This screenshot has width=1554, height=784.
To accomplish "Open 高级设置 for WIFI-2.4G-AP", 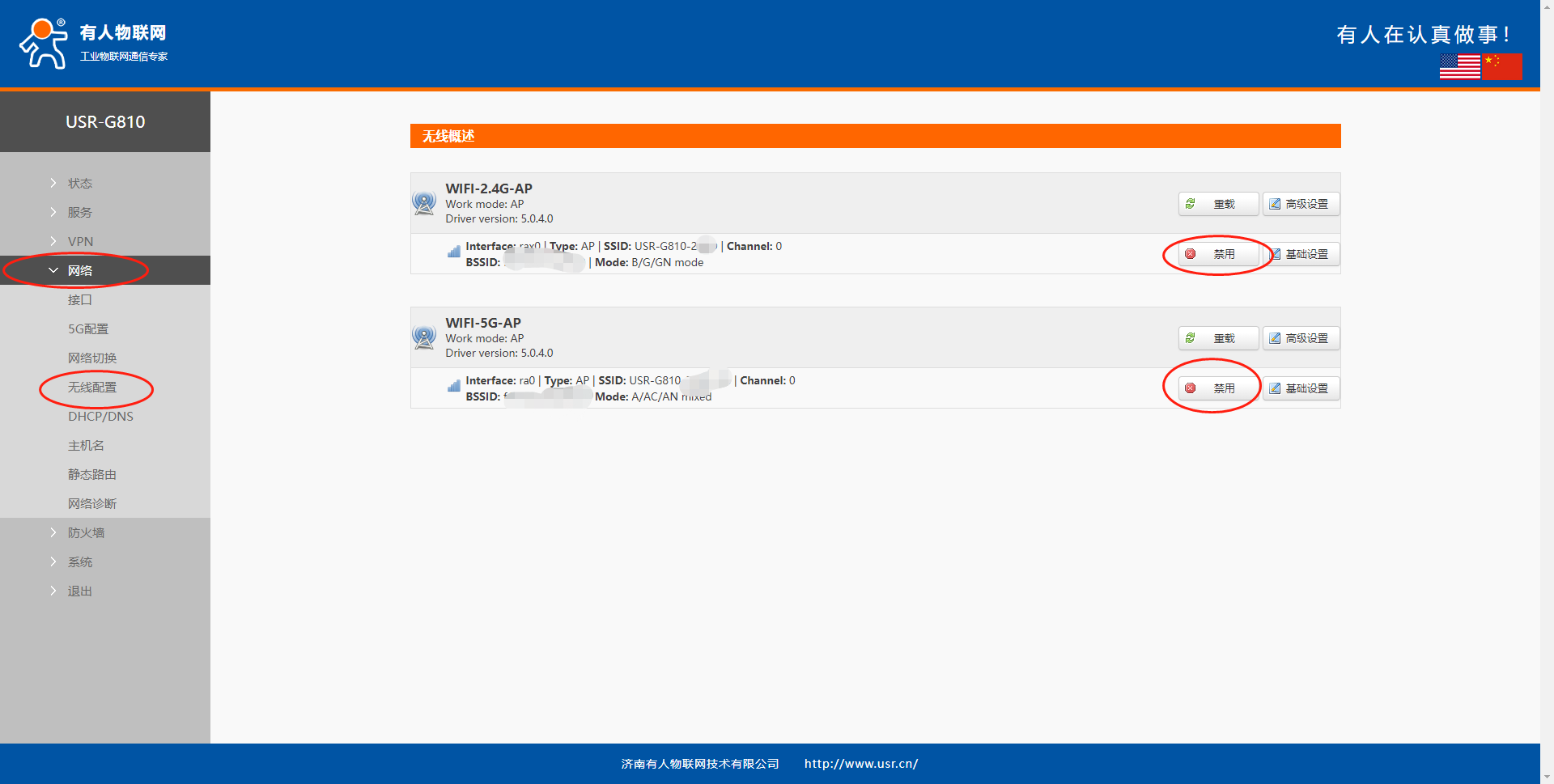I will point(1301,204).
